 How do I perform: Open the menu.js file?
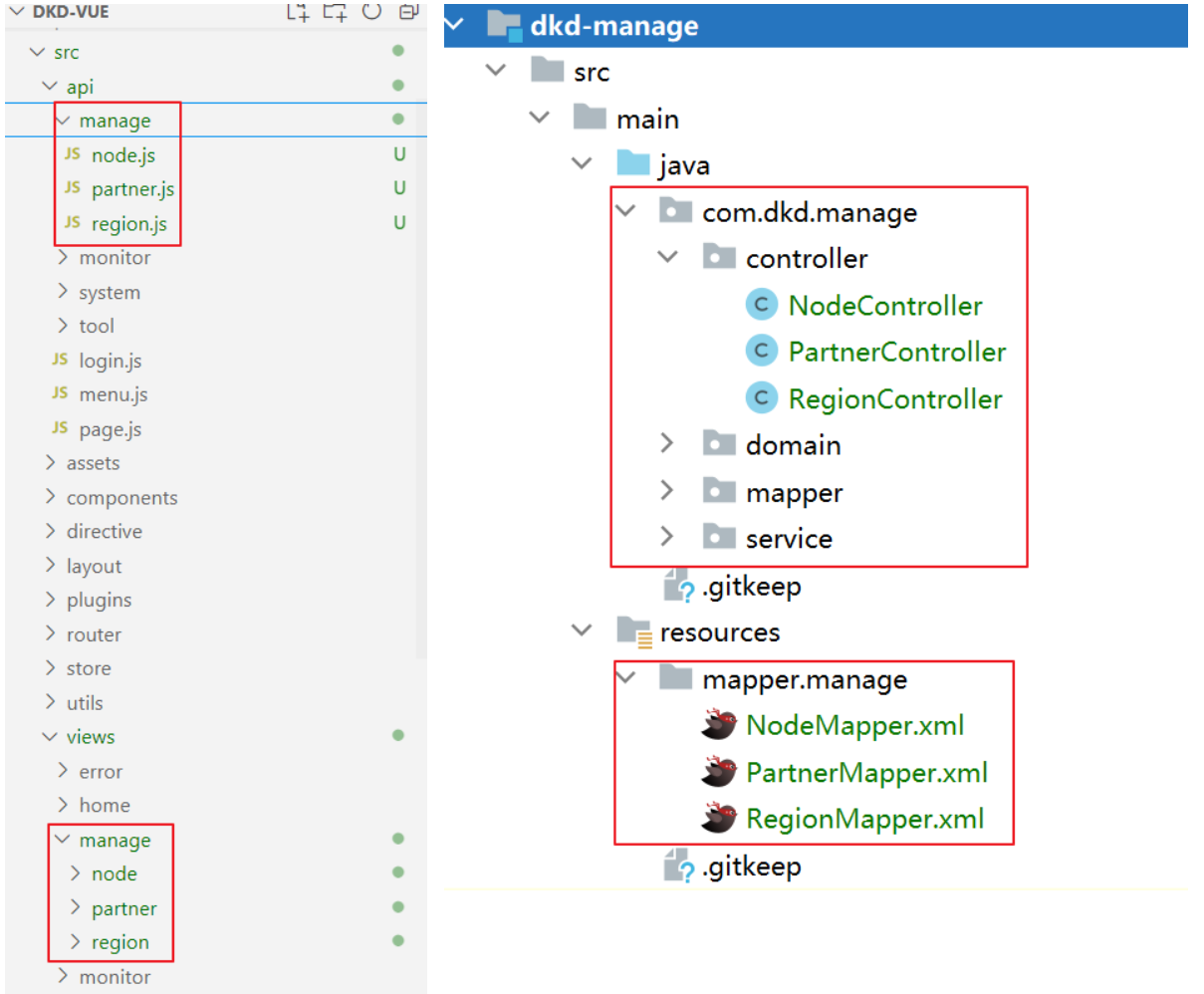114,394
